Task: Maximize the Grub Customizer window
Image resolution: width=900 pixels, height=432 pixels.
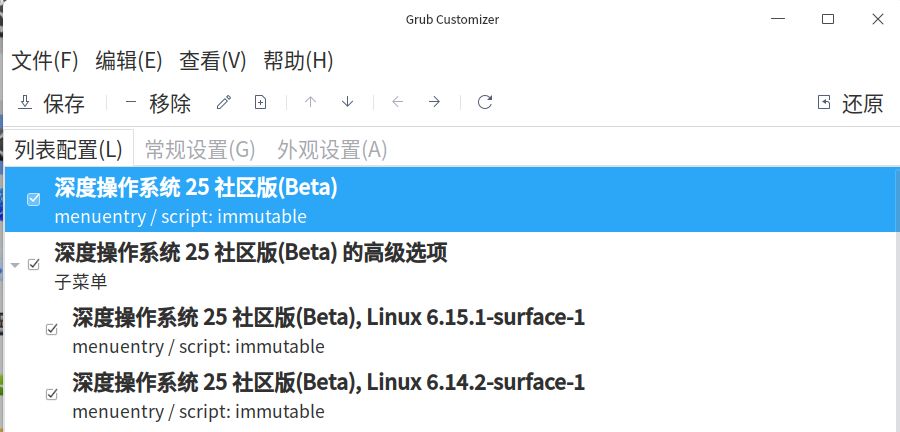Action: pyautogui.click(x=828, y=19)
